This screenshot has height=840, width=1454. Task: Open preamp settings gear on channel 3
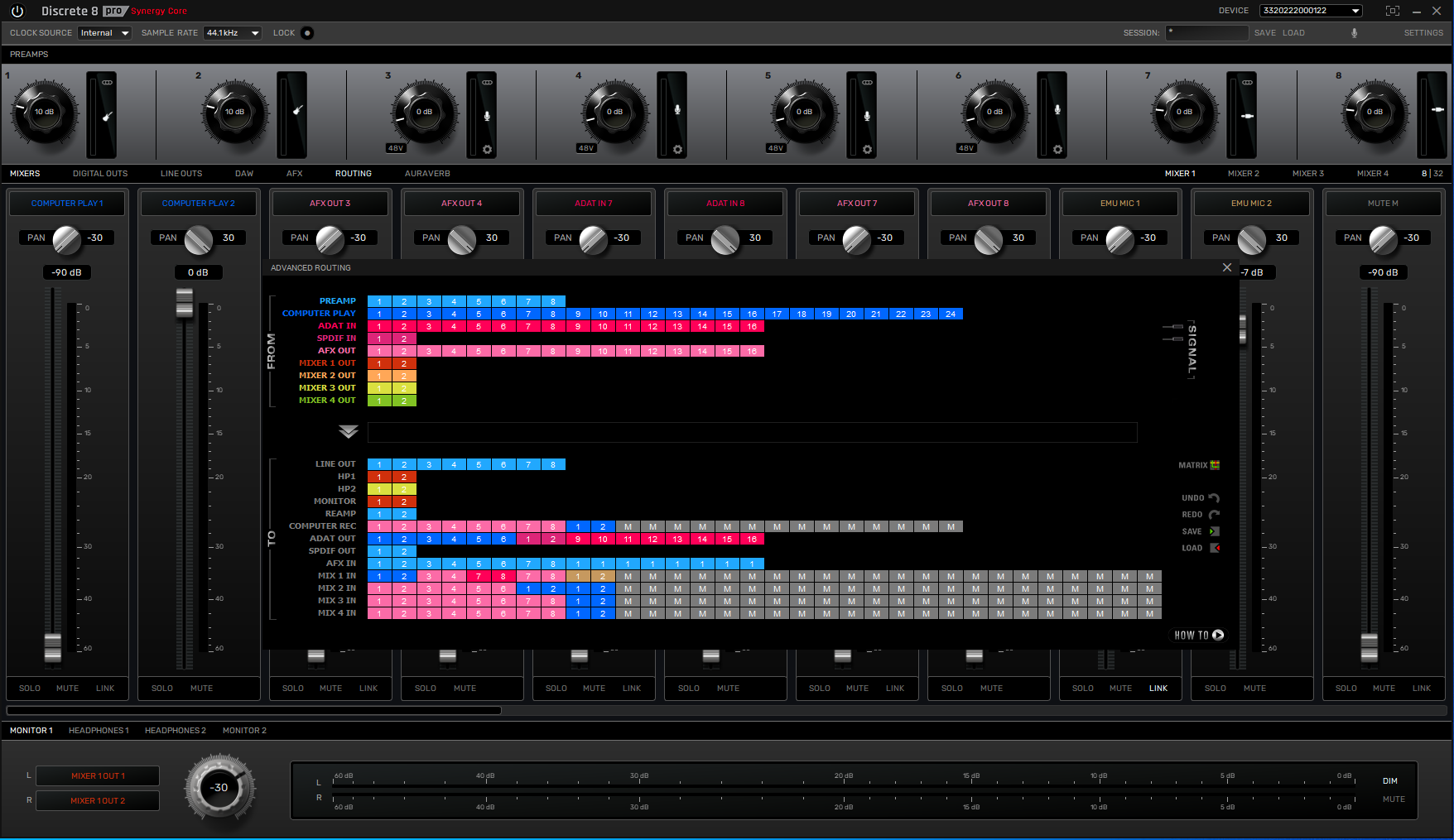pyautogui.click(x=486, y=147)
